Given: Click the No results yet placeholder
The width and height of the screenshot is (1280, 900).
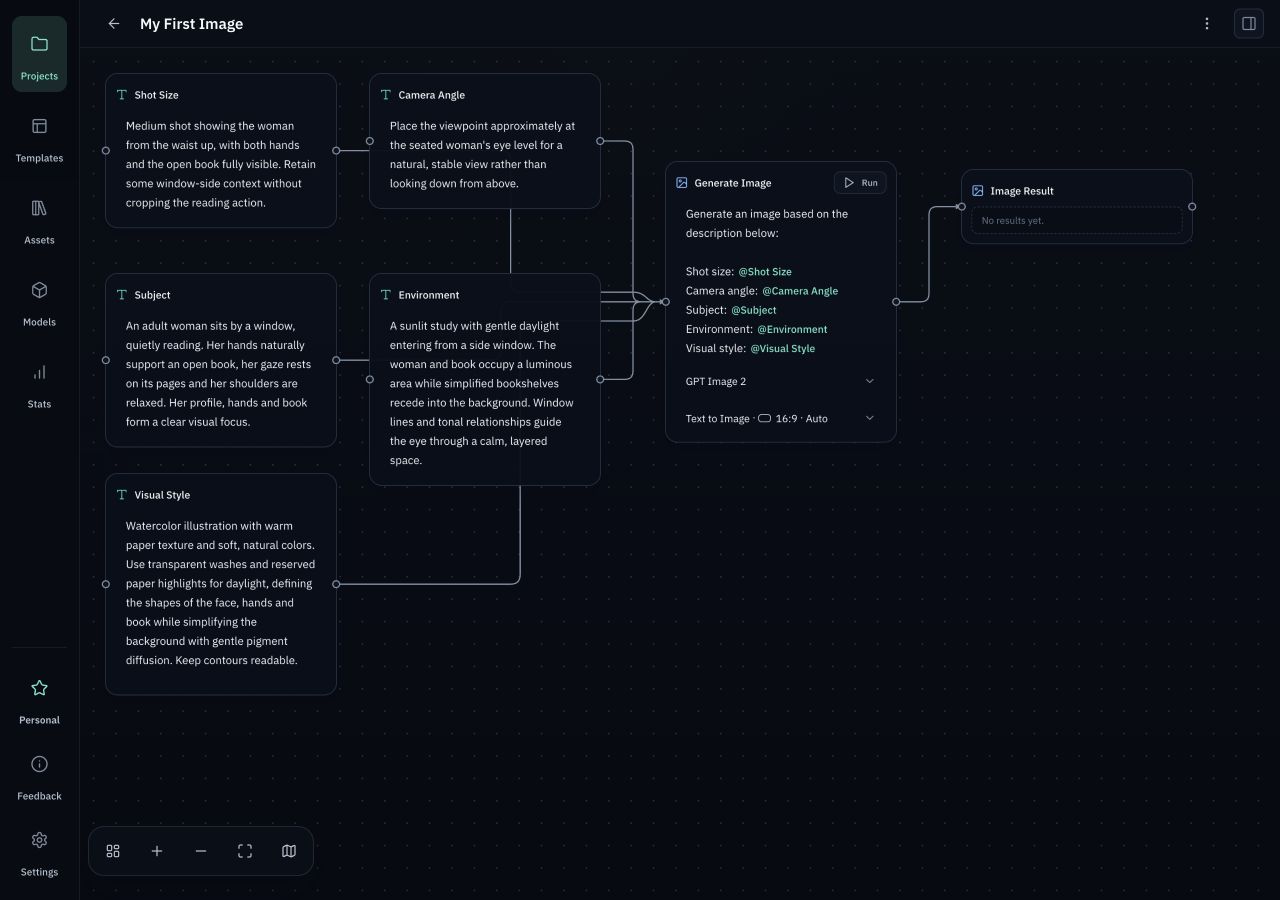Looking at the screenshot, I should [x=1076, y=220].
